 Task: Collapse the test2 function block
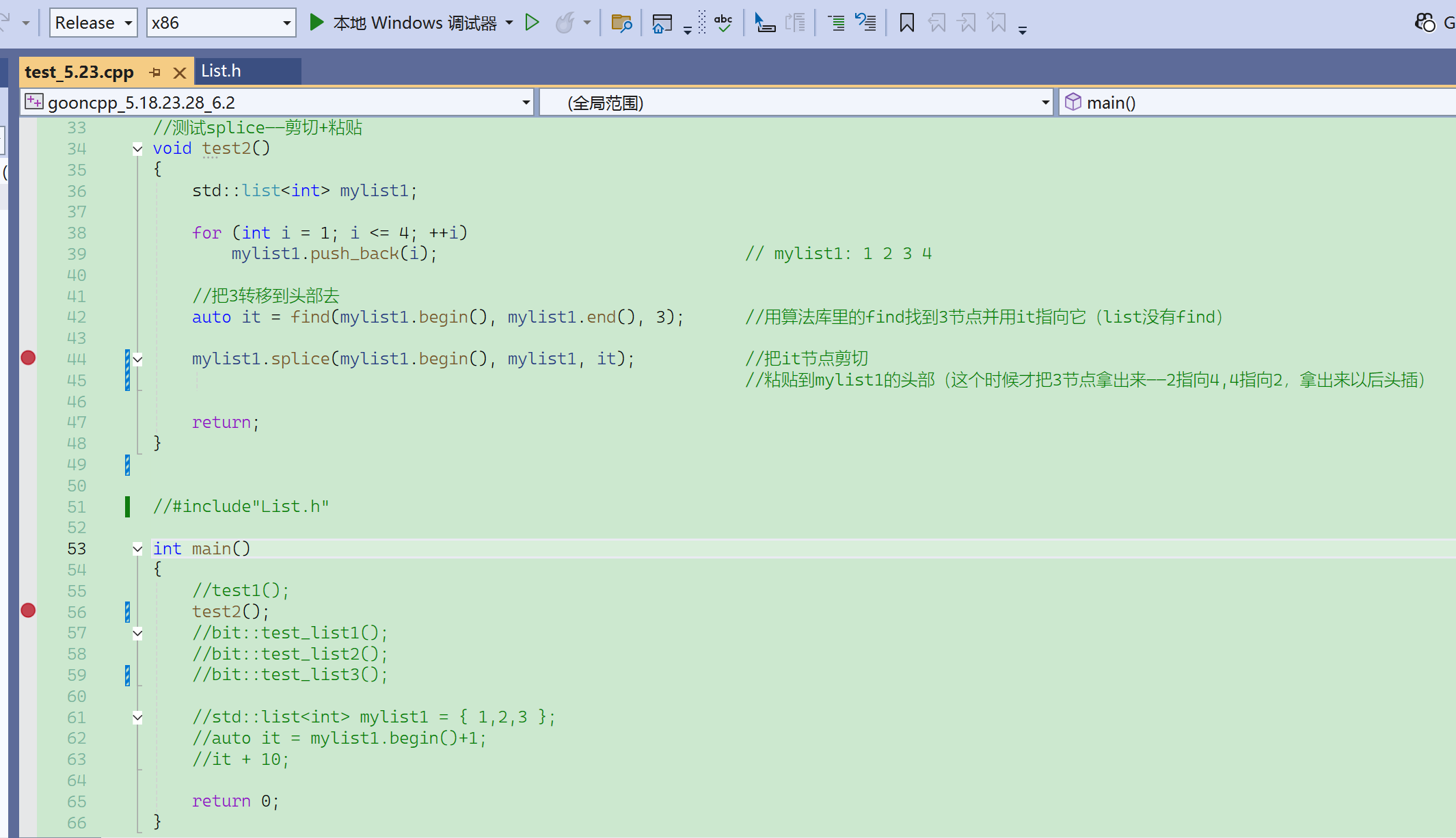[137, 149]
